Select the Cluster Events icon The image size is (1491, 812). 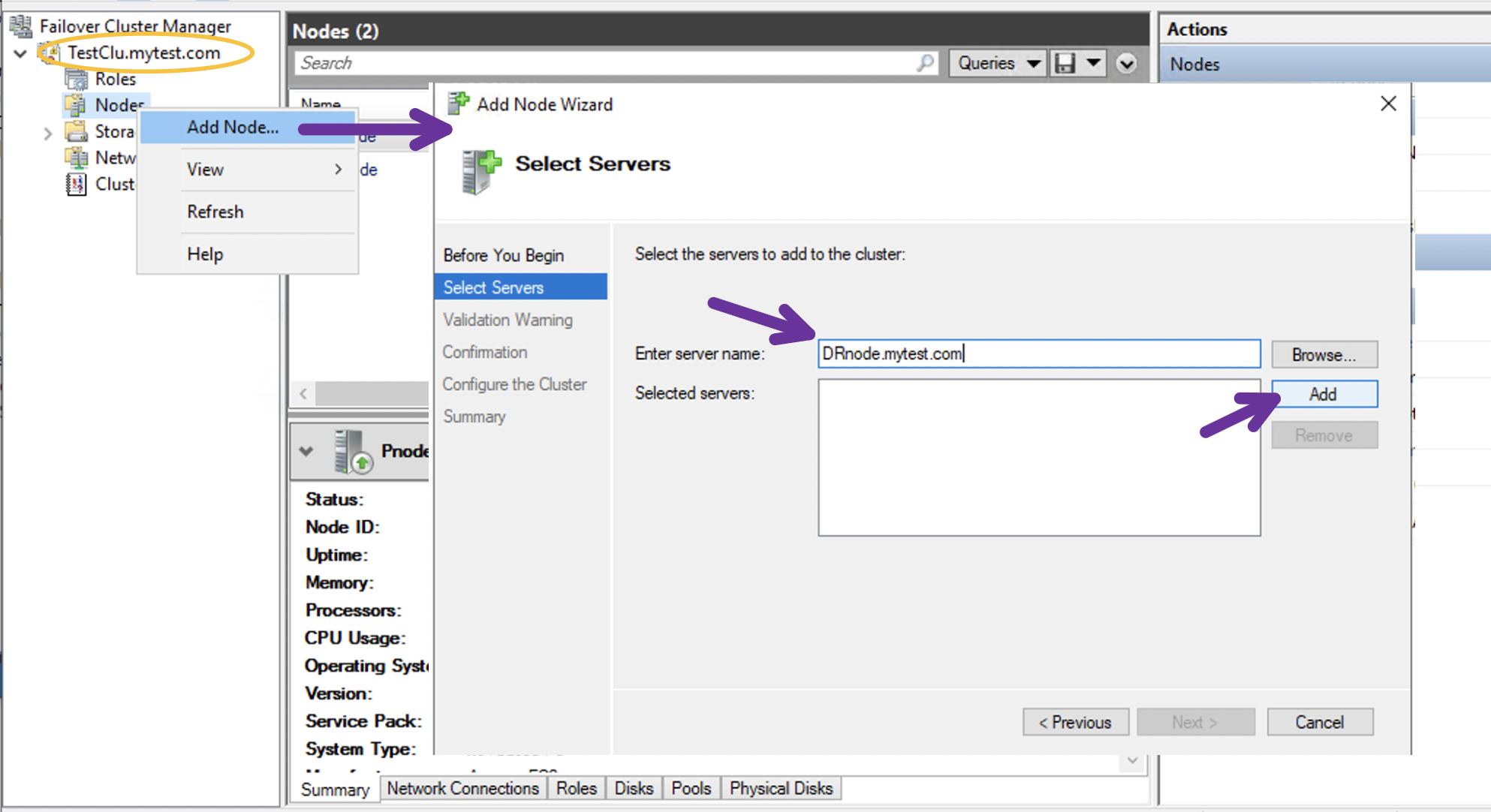click(x=76, y=184)
